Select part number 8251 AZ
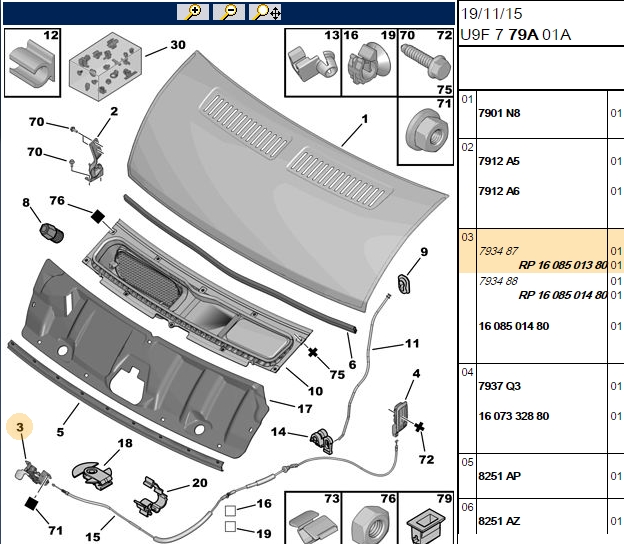 click(499, 521)
